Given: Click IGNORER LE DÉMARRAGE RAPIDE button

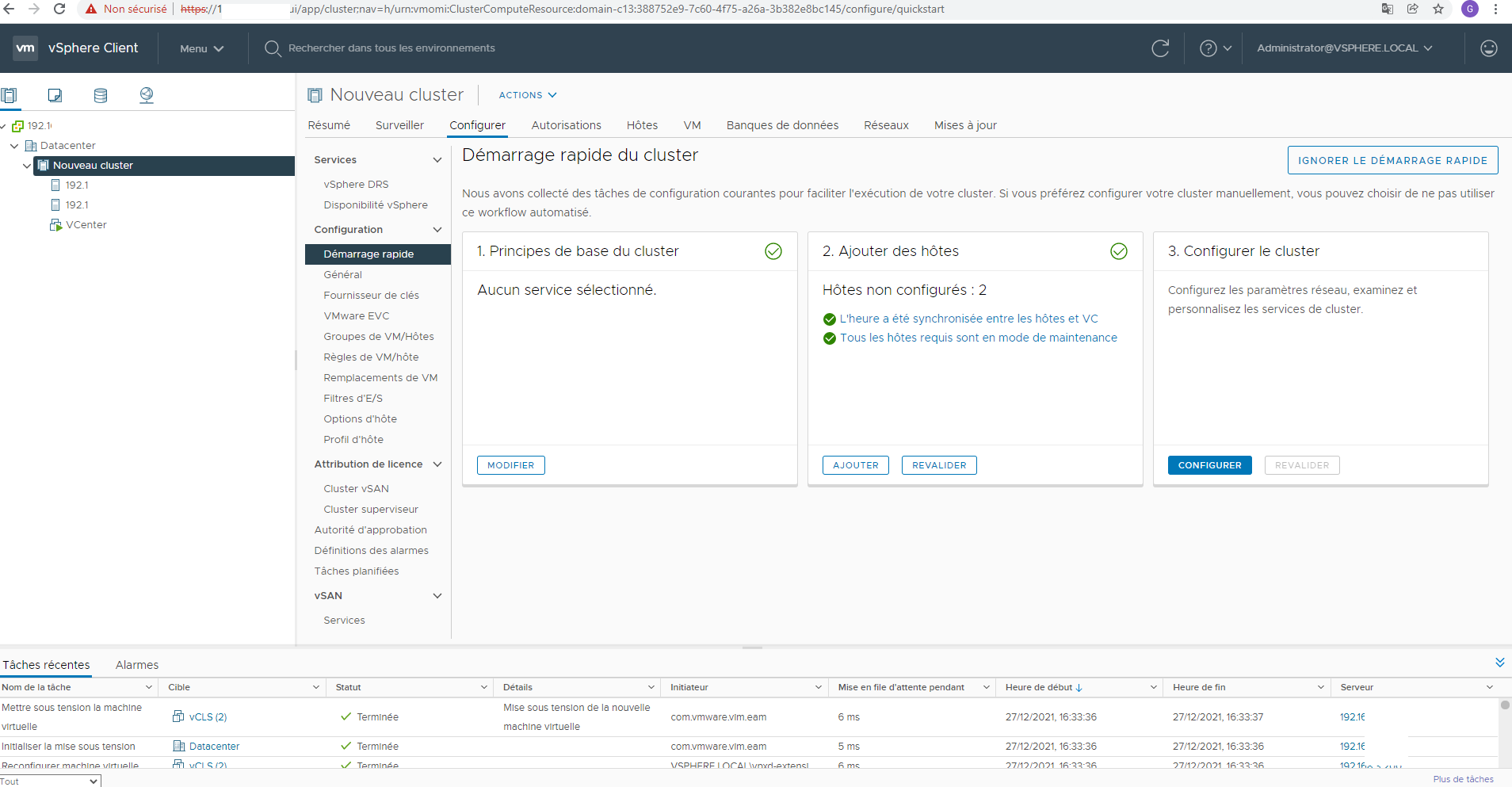Looking at the screenshot, I should pyautogui.click(x=1392, y=160).
